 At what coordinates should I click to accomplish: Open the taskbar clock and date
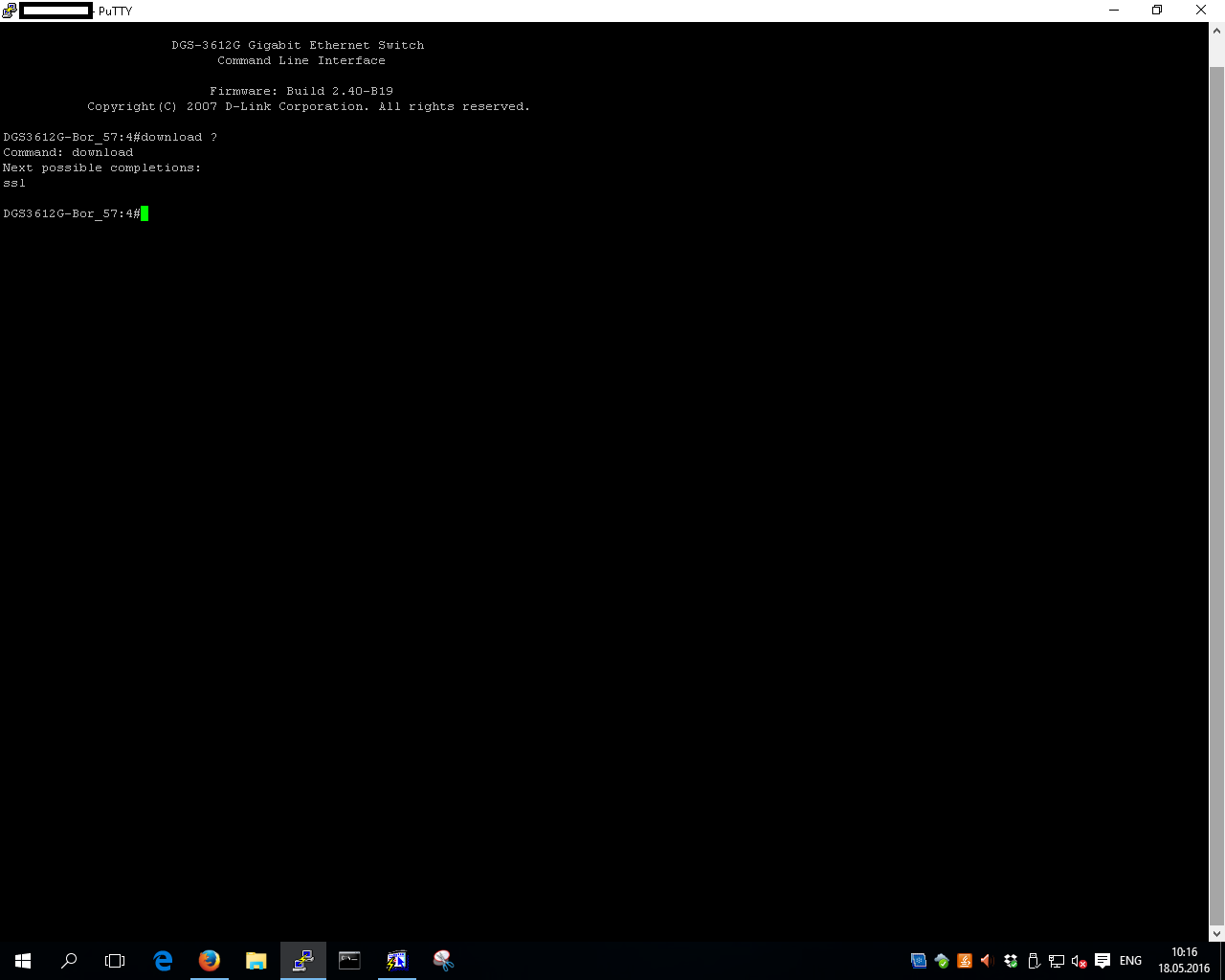click(1184, 961)
